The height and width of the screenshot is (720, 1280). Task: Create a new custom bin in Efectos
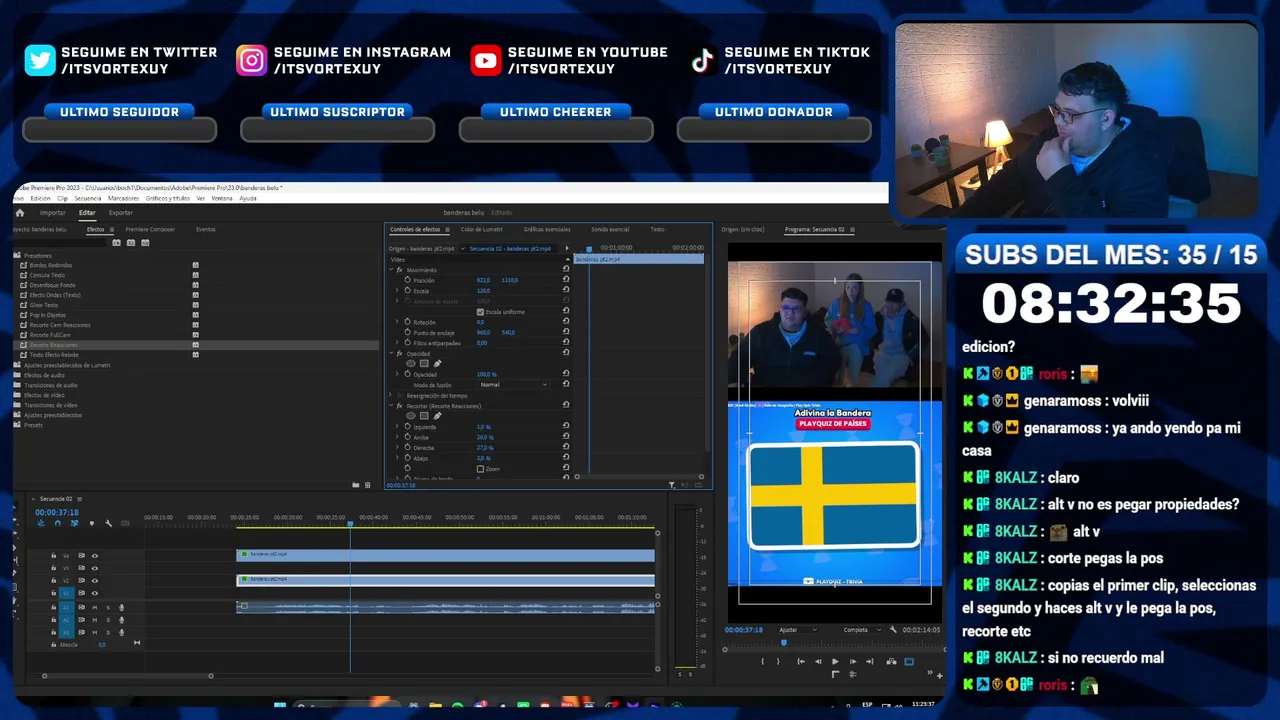pyautogui.click(x=355, y=485)
